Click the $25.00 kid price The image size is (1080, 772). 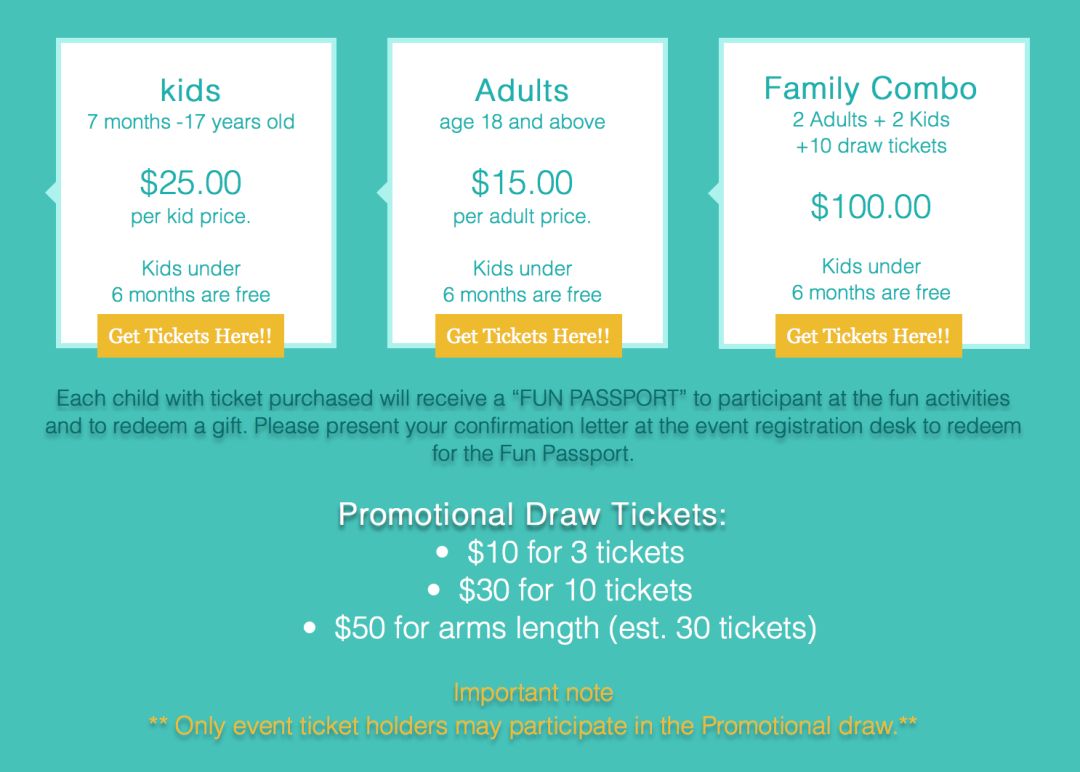coord(191,182)
